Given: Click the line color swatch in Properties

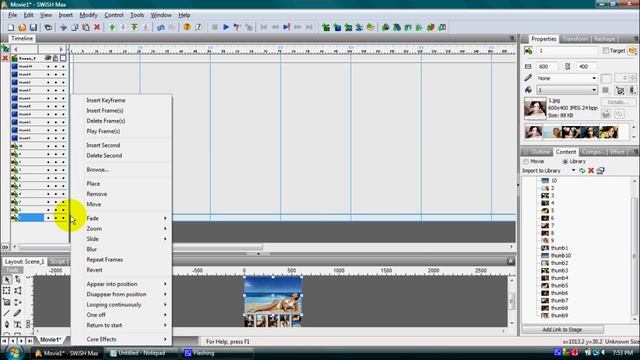Looking at the screenshot, I should tap(606, 78).
